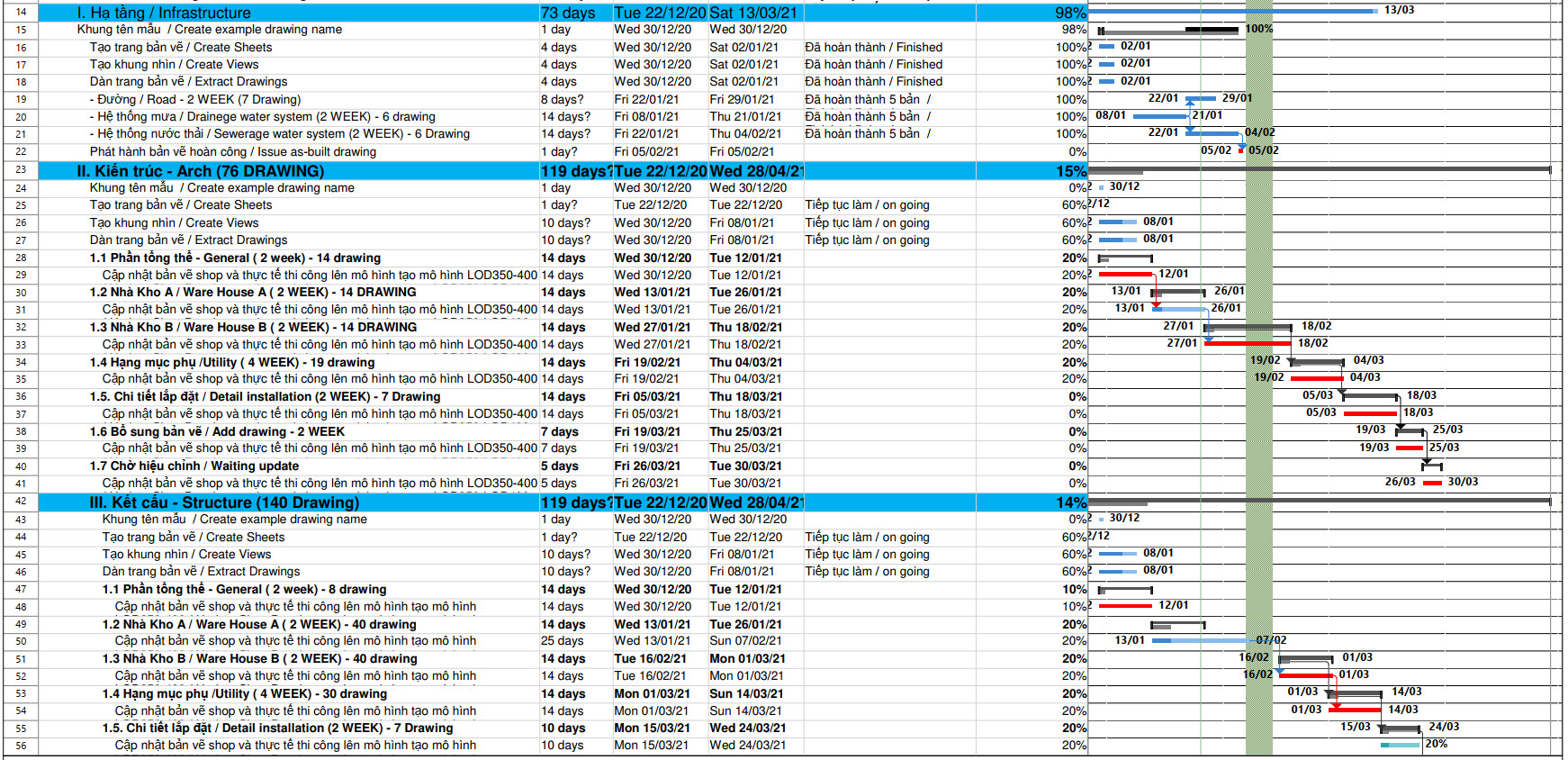Click the red Gantt bar from 26/03 to 30/03
The width and height of the screenshot is (1568, 760).
click(x=1432, y=483)
